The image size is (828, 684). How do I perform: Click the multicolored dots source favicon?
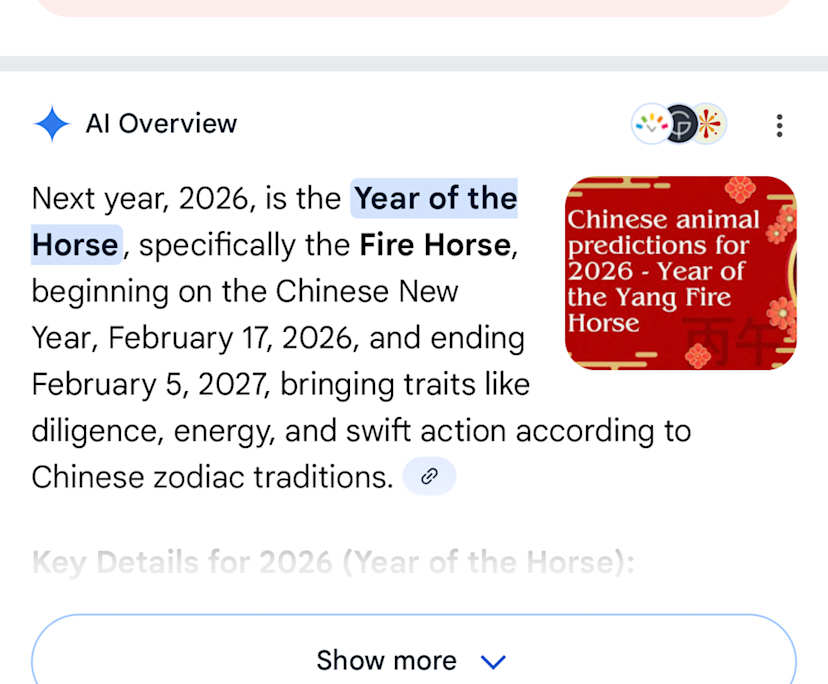click(649, 124)
